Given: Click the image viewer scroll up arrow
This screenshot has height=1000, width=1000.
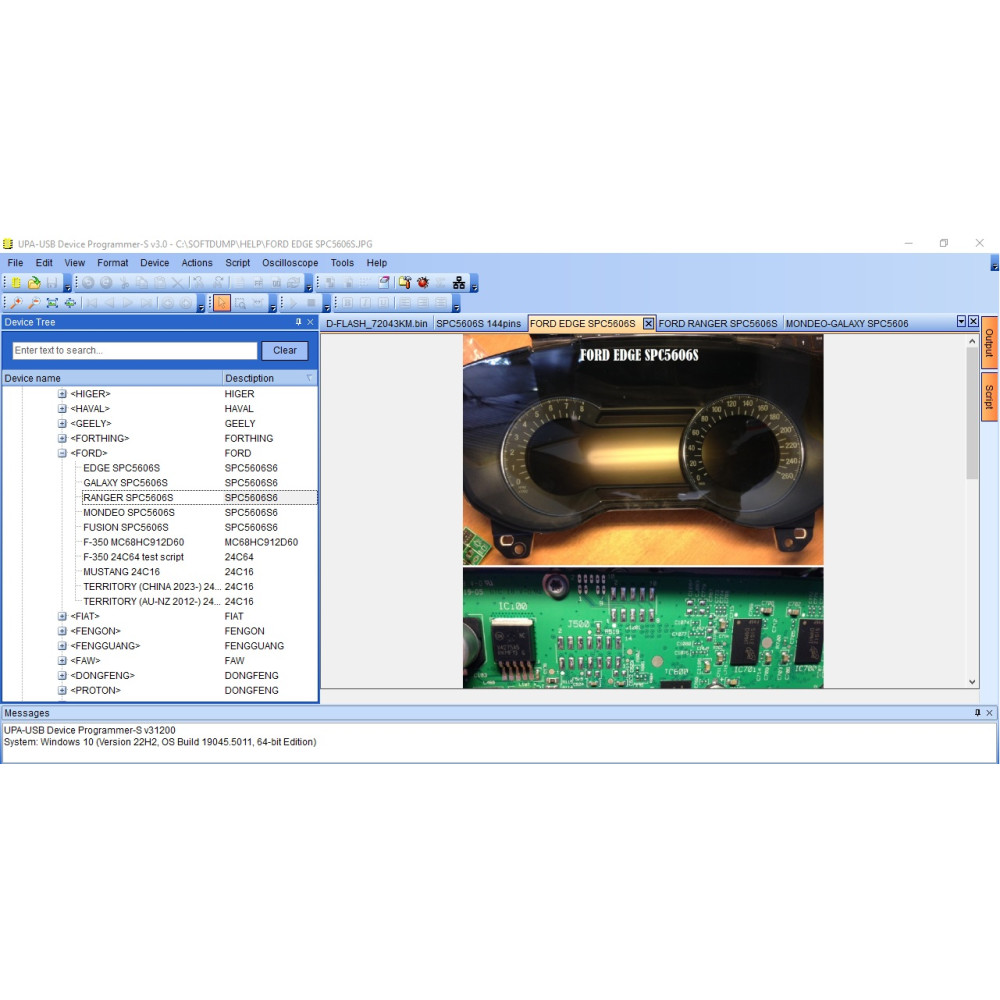Looking at the screenshot, I should (972, 341).
